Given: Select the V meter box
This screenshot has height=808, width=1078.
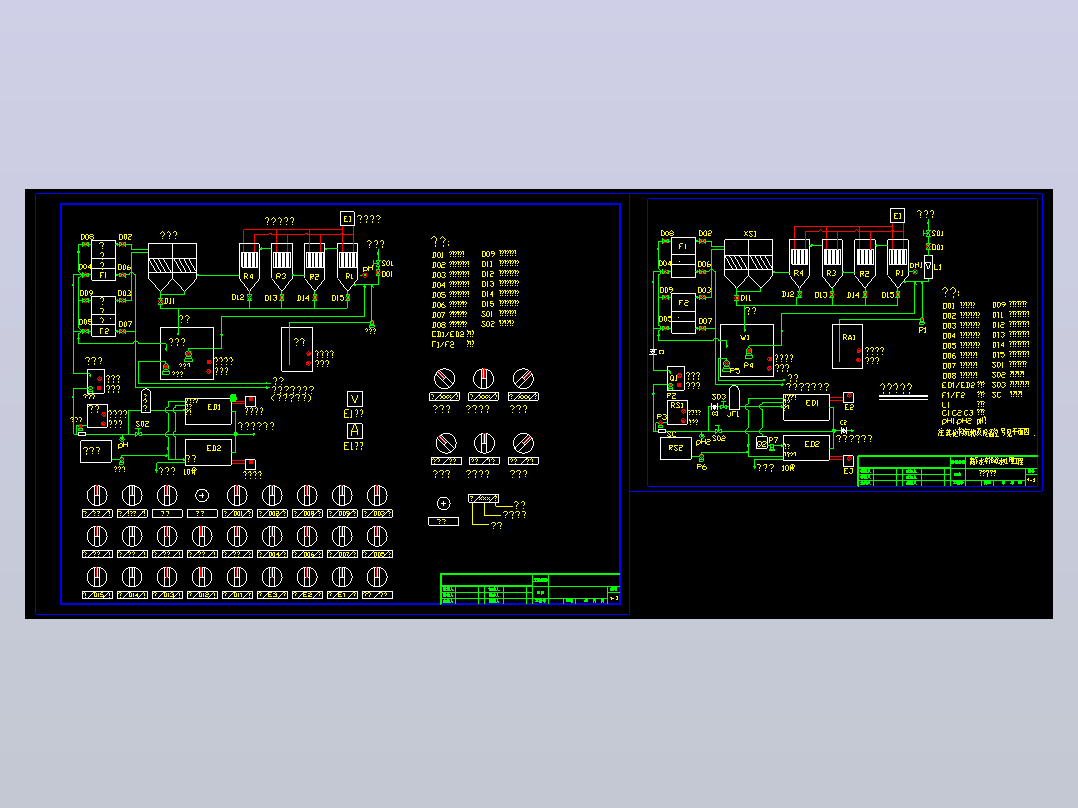Looking at the screenshot, I should [355, 400].
